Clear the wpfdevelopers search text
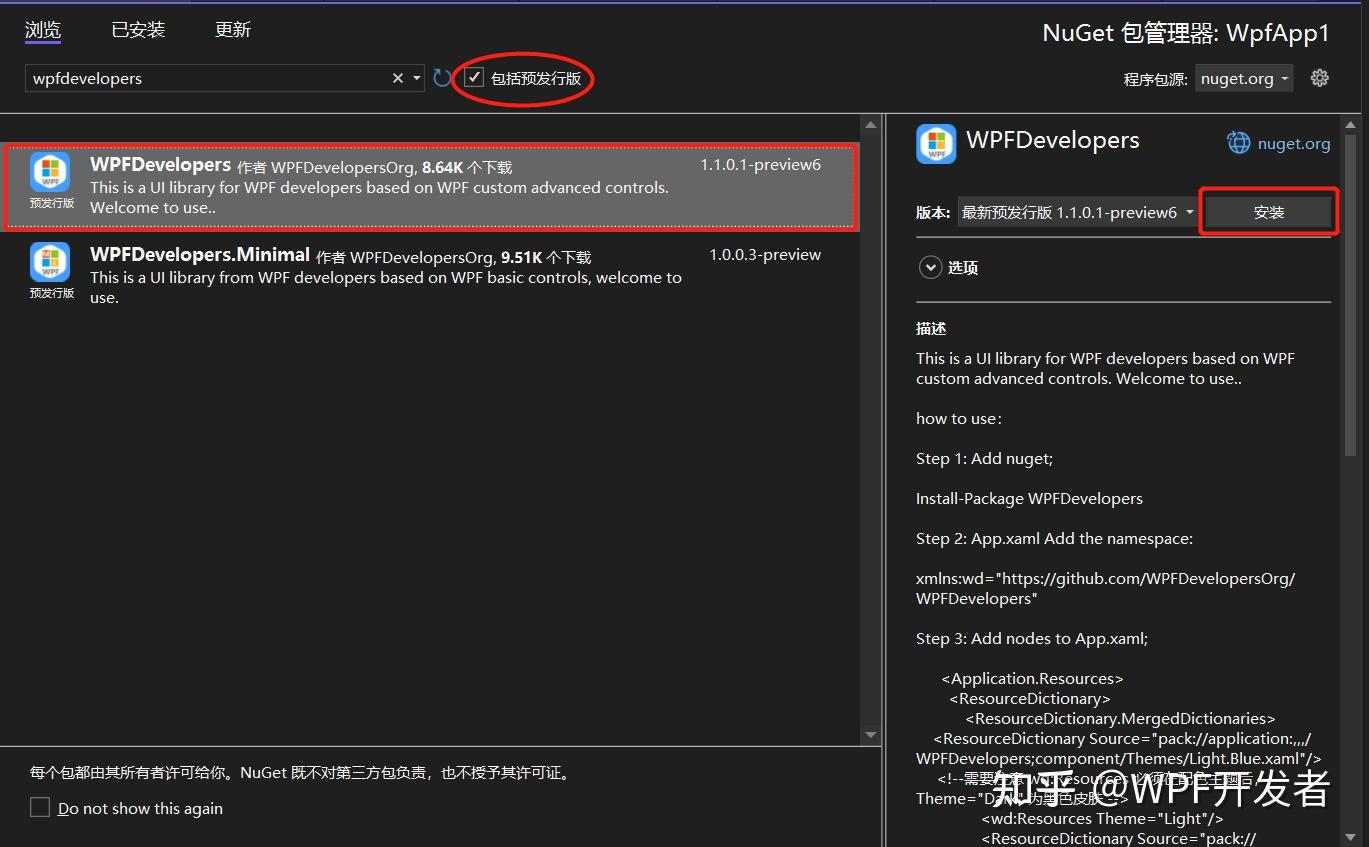Screen dimensions: 1369x847 (x=398, y=78)
